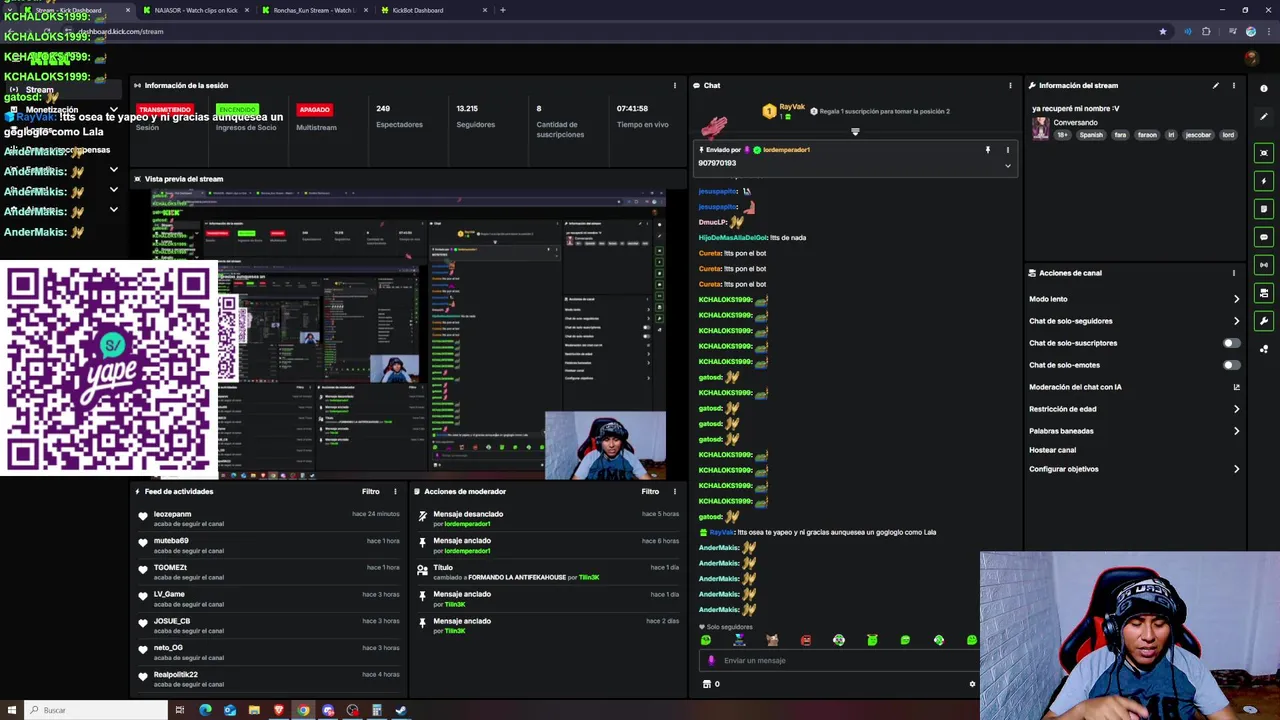1280x720 pixels.
Task: Click the faraon tag in stream info
Action: 1147,135
